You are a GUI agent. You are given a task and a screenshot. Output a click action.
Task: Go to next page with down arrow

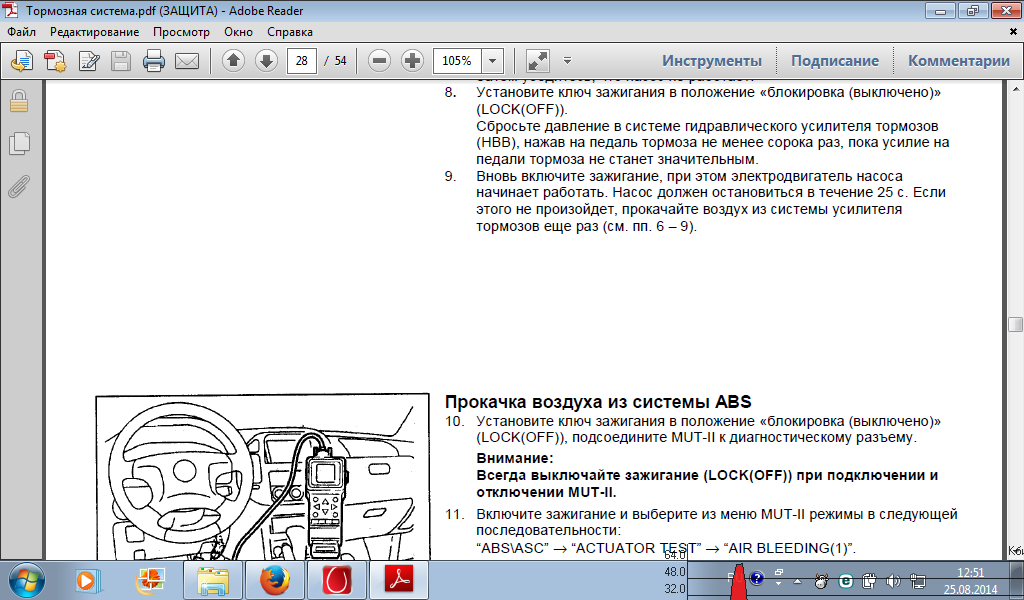click(266, 61)
